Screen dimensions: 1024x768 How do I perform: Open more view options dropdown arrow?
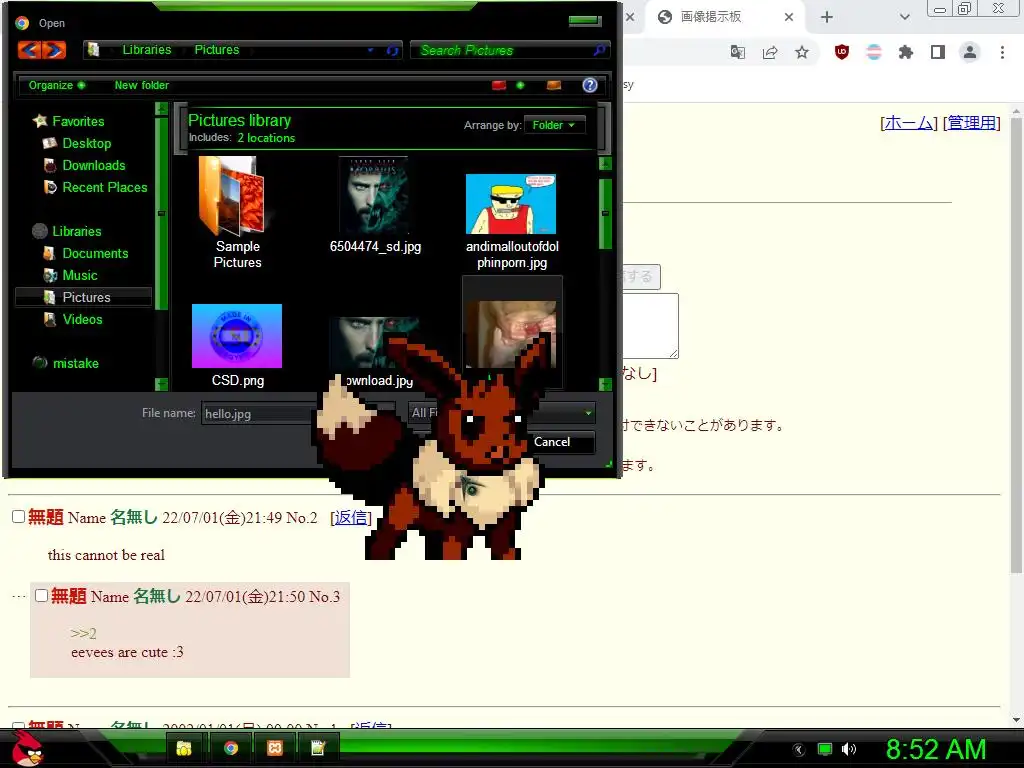point(520,85)
